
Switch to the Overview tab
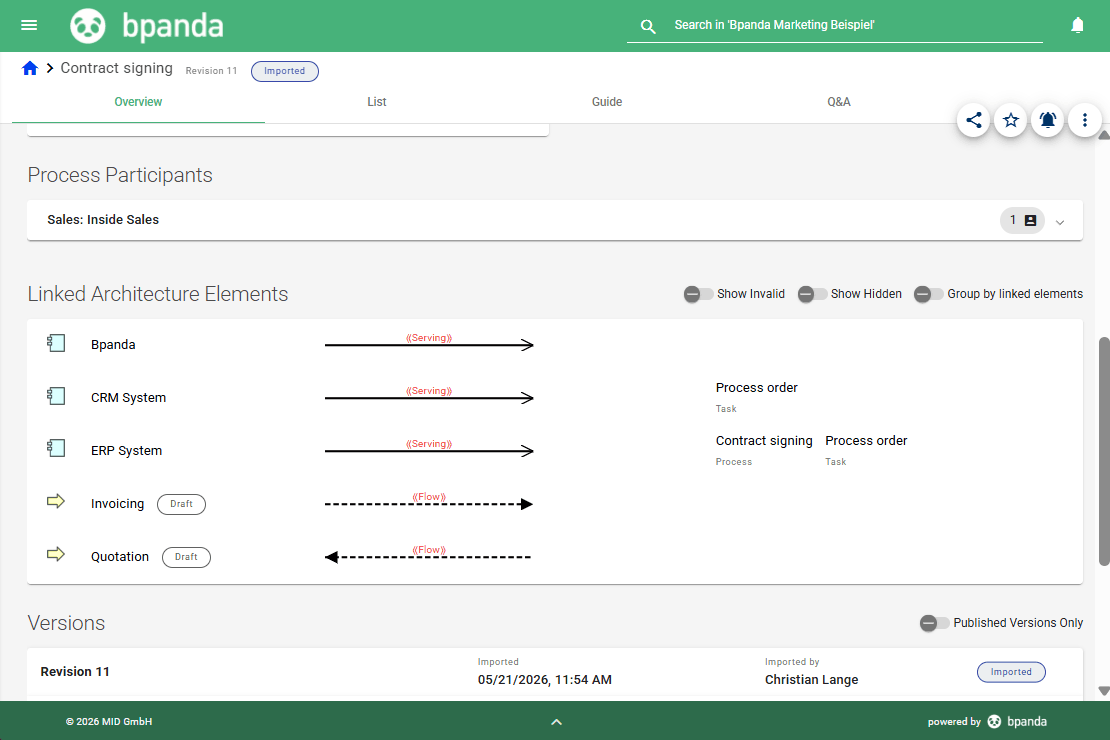coord(138,102)
